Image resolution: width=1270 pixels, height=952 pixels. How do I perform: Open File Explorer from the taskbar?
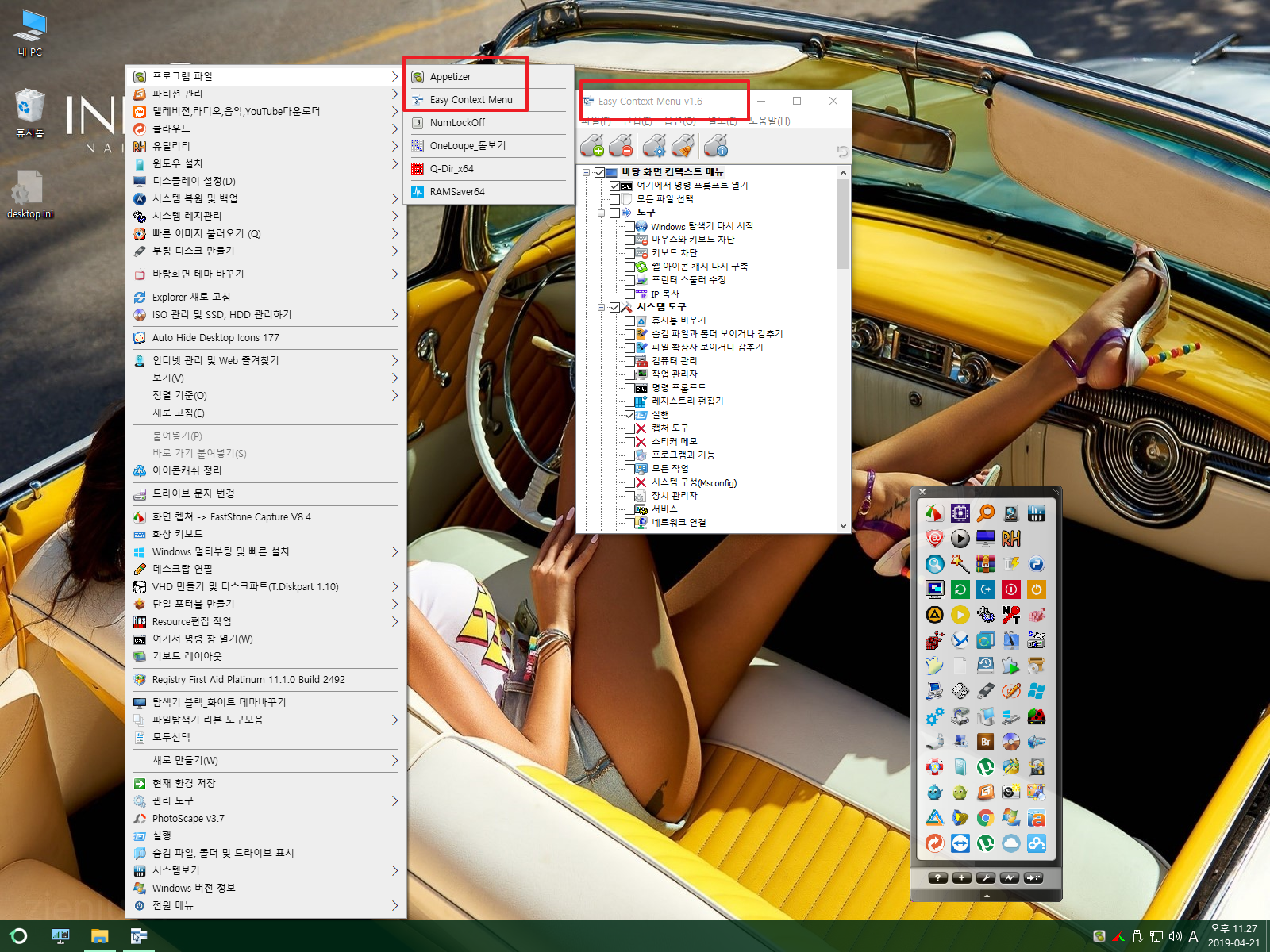coord(99,936)
